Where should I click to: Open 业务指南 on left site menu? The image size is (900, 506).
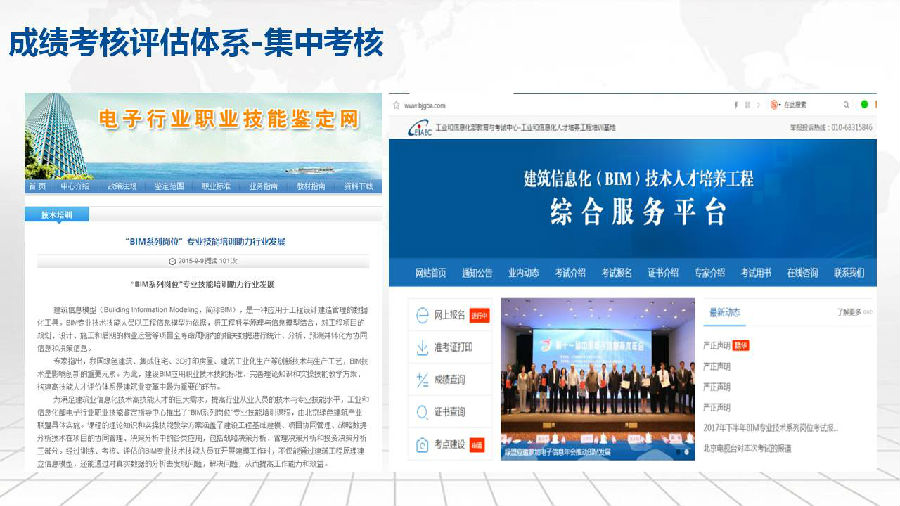coord(263,186)
